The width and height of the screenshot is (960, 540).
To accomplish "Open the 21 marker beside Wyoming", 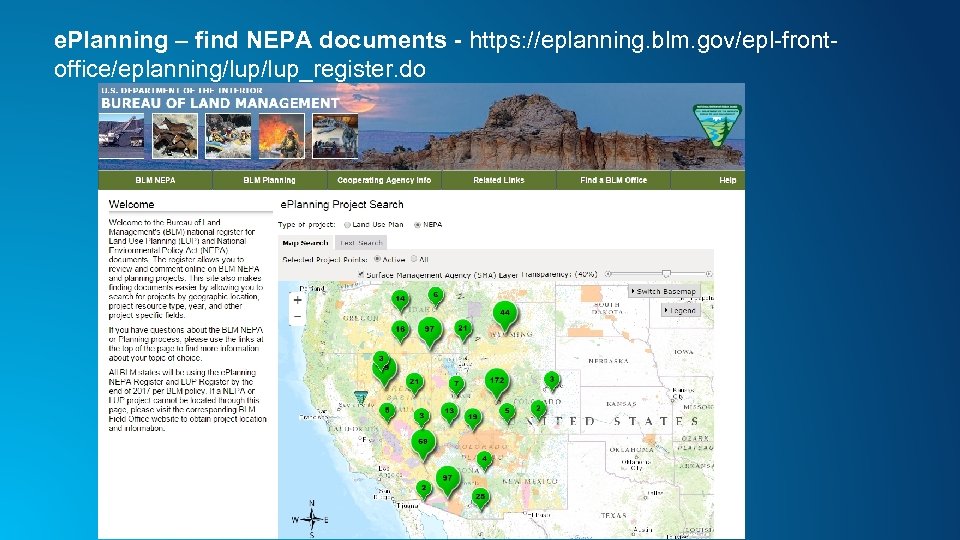I will click(x=463, y=331).
